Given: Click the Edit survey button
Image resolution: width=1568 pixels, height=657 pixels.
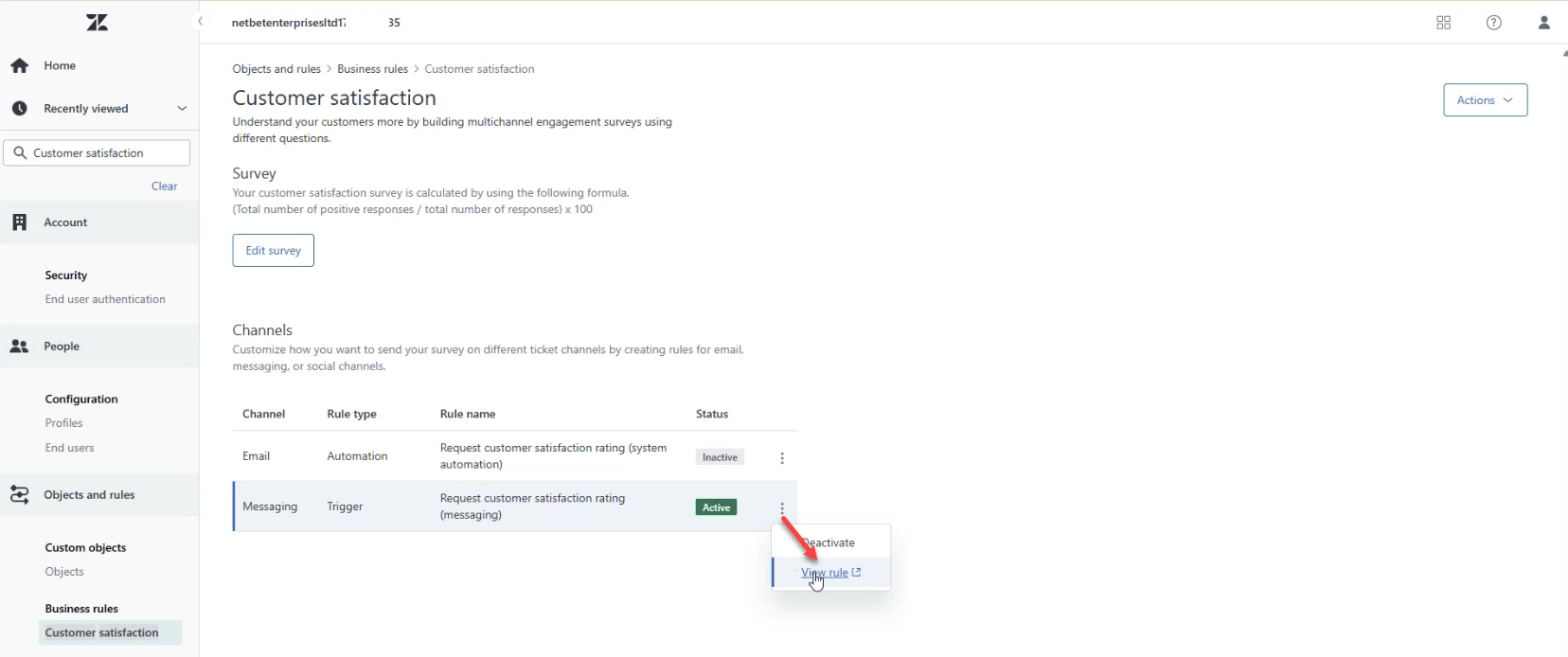Looking at the screenshot, I should (x=273, y=251).
